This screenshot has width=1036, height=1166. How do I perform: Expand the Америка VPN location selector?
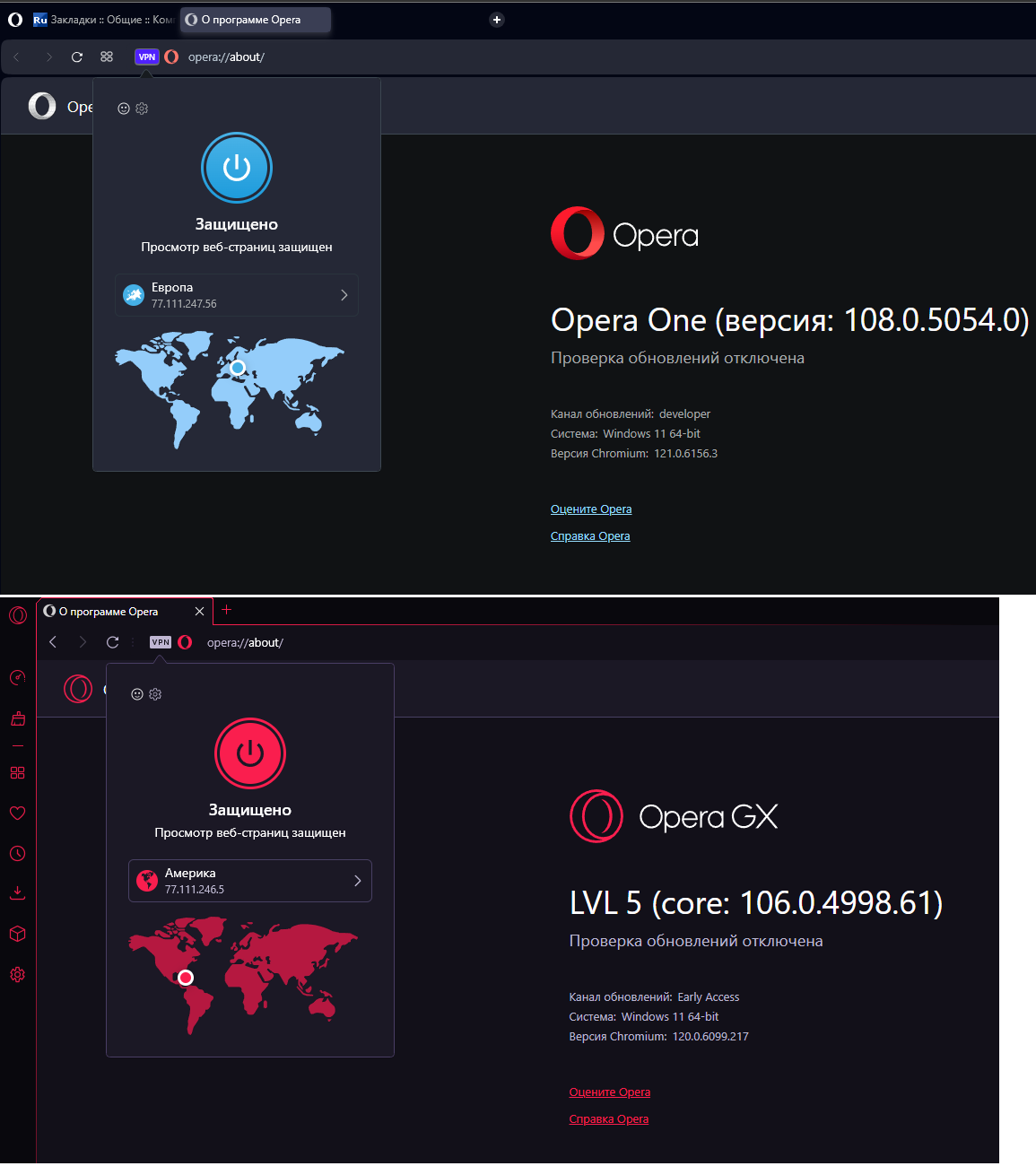250,881
